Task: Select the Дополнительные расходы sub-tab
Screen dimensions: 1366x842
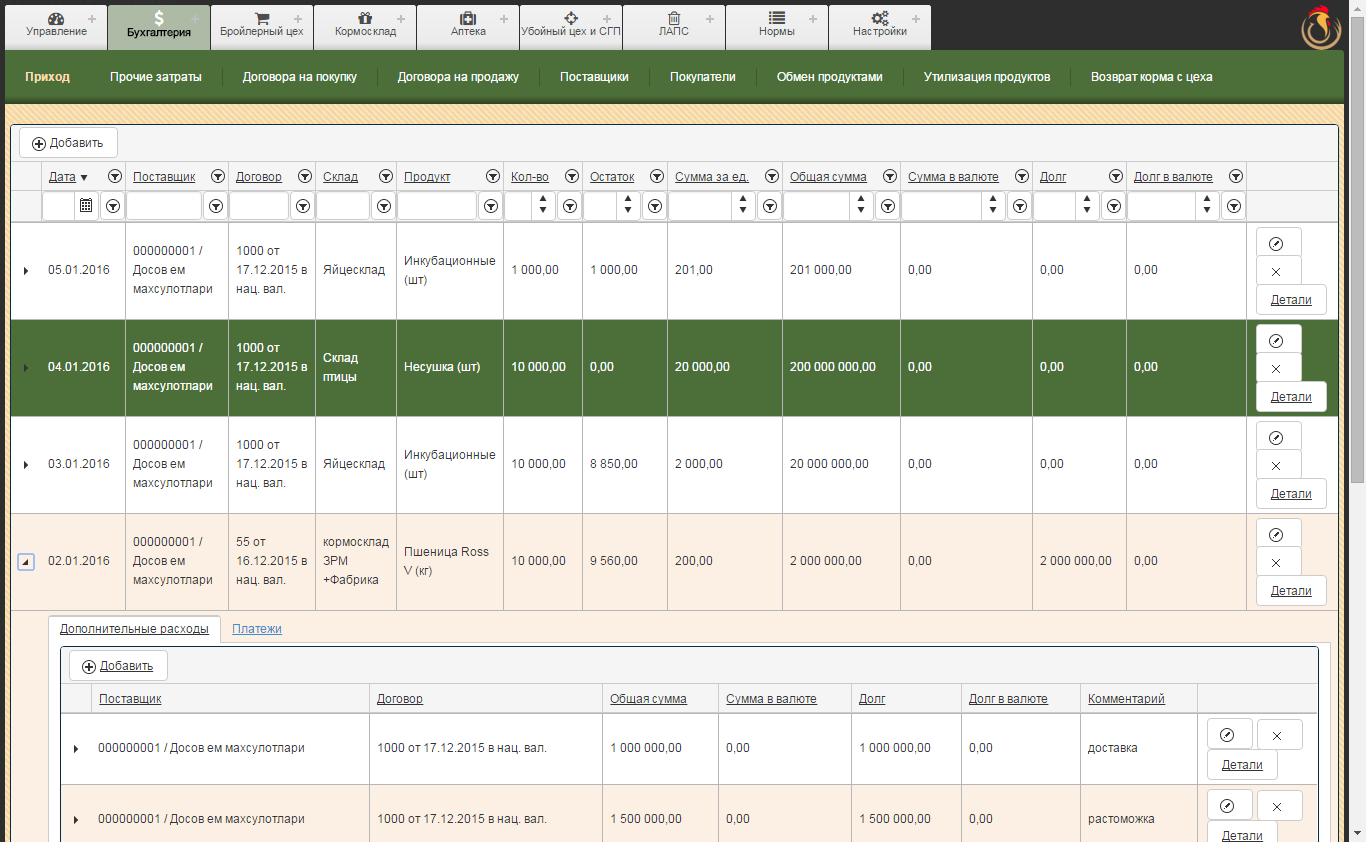Action: [x=134, y=629]
